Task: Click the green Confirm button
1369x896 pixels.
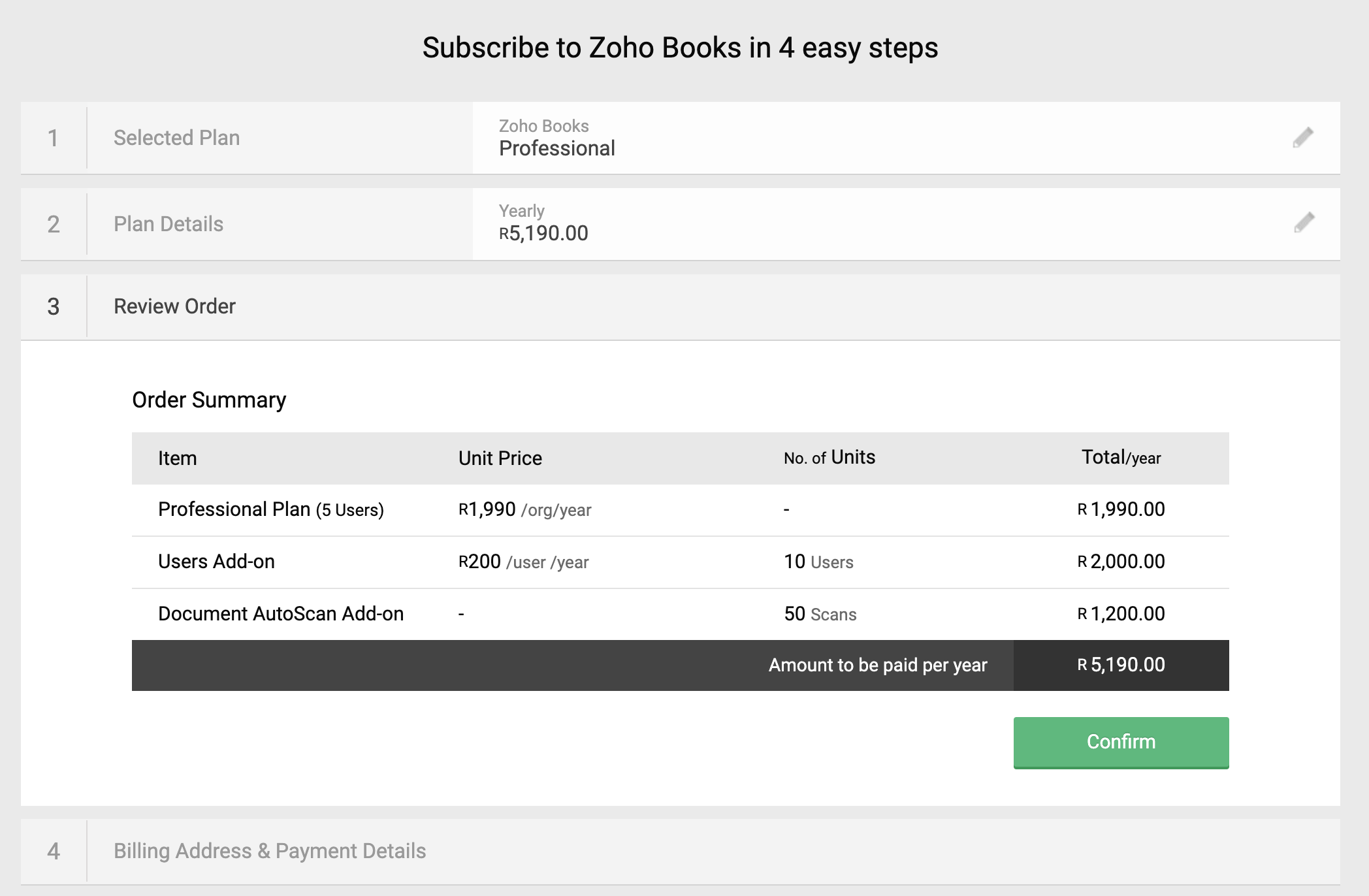Action: point(1121,742)
